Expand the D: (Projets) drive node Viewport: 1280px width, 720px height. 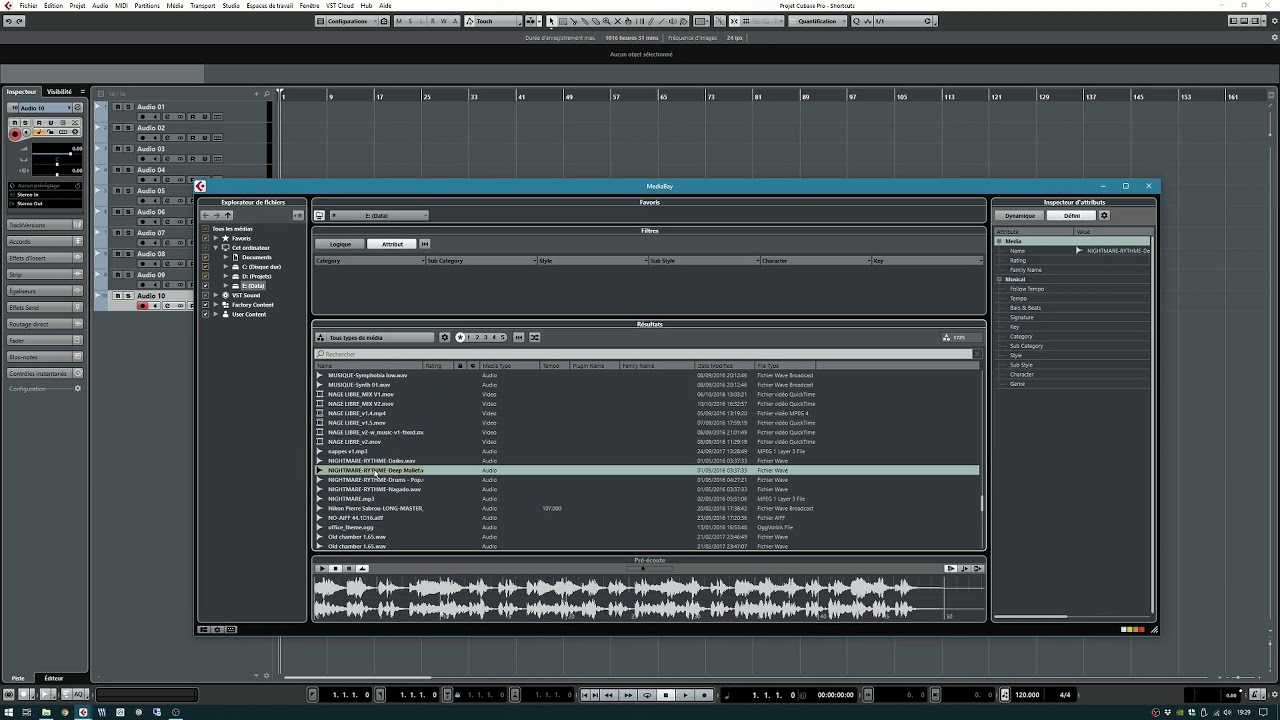[226, 276]
